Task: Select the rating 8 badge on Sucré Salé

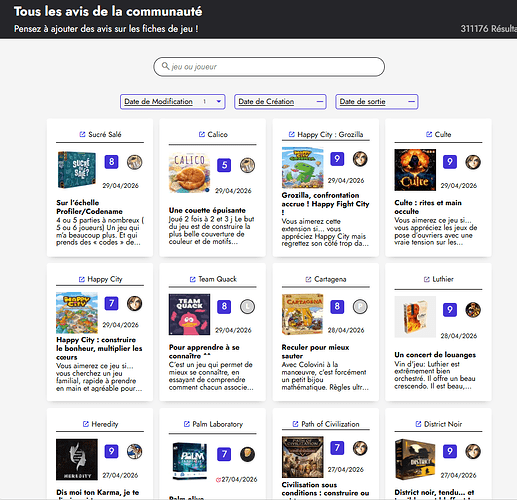Action: (x=111, y=162)
